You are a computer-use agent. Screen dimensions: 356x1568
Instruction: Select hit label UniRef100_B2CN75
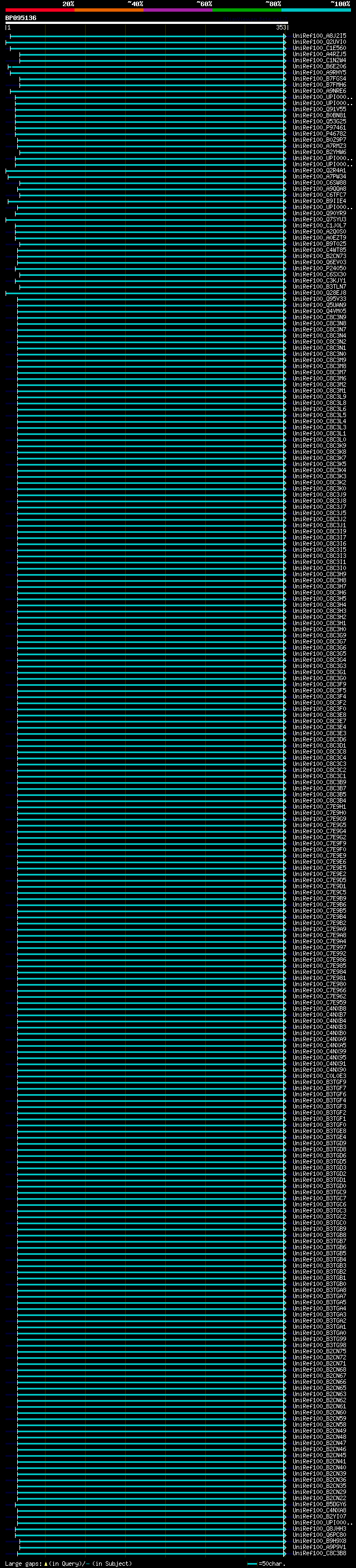(319, 1351)
